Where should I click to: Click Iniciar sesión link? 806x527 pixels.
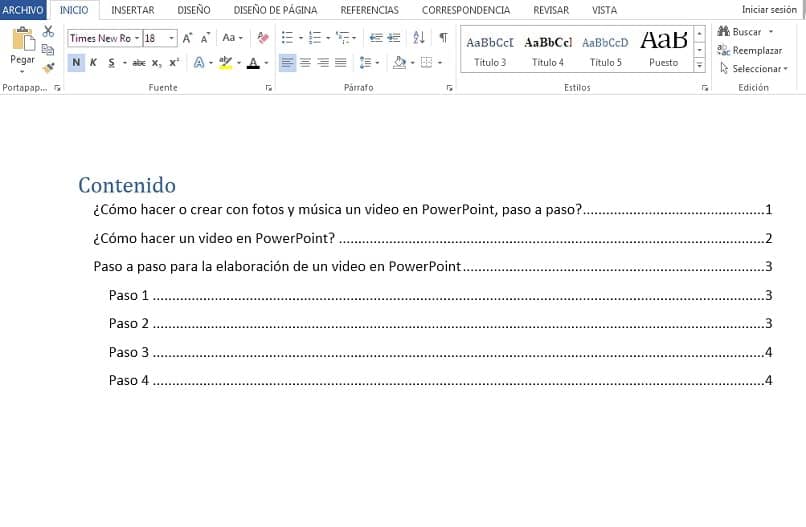[x=769, y=10]
